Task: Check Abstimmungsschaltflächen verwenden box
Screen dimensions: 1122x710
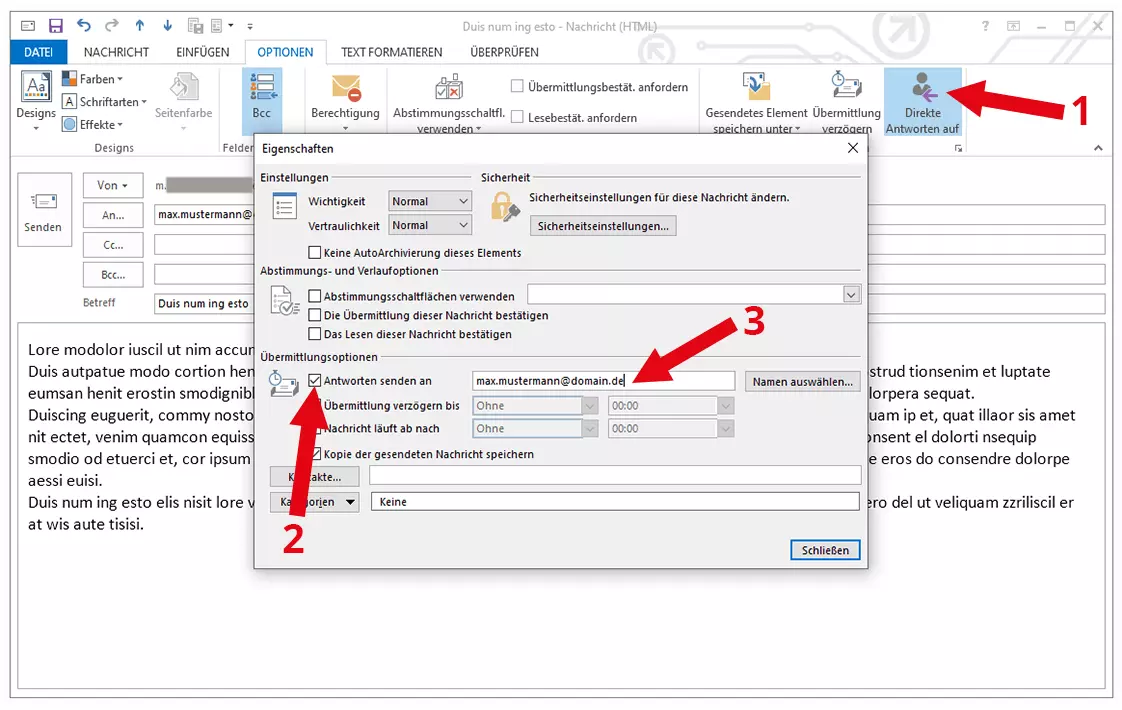Action: tap(314, 296)
